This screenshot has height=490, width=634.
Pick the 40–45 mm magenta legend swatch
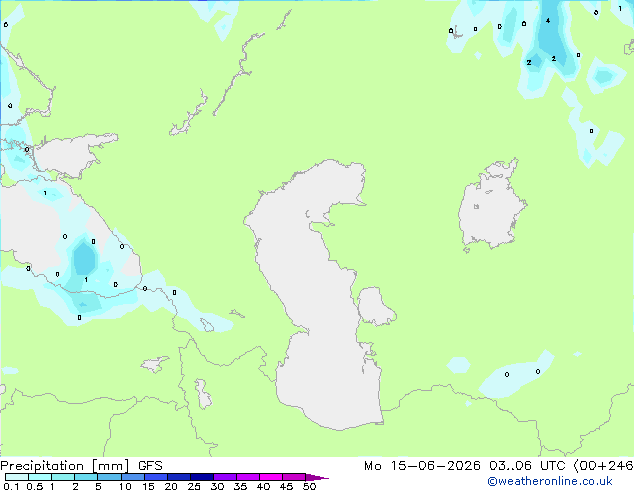(x=271, y=477)
